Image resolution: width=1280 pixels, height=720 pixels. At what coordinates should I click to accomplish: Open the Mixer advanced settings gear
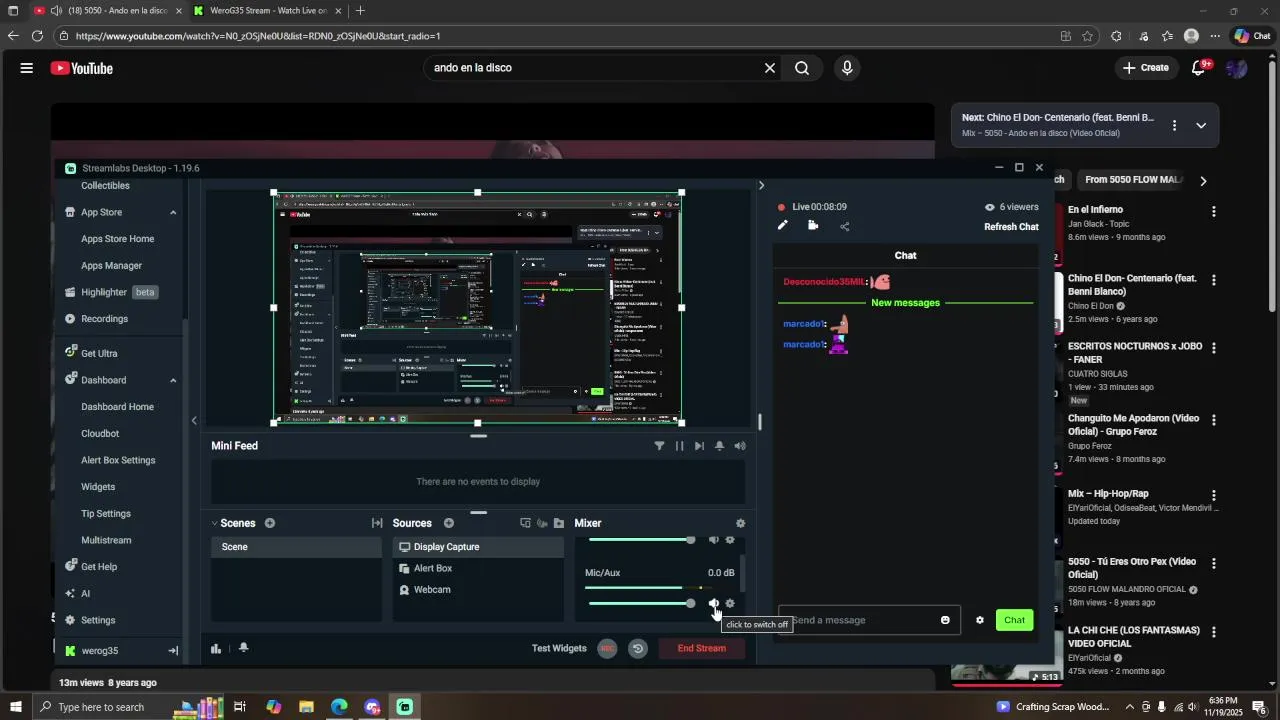coord(740,523)
